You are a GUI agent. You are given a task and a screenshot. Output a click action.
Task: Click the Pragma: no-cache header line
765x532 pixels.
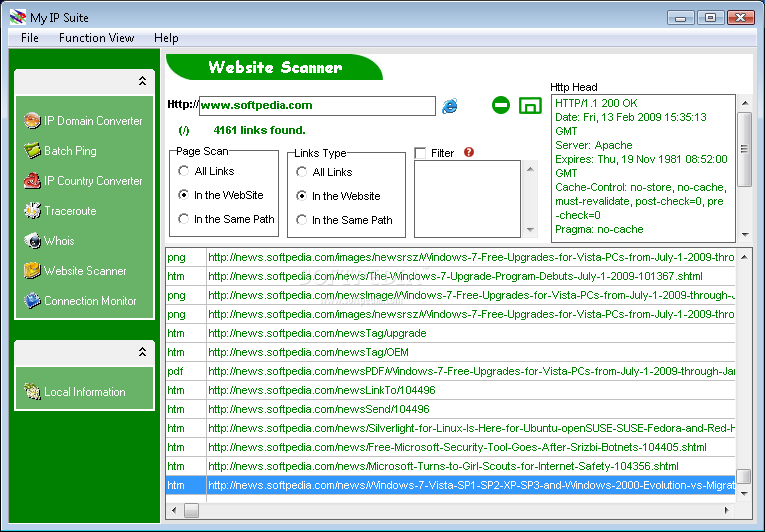tap(599, 229)
